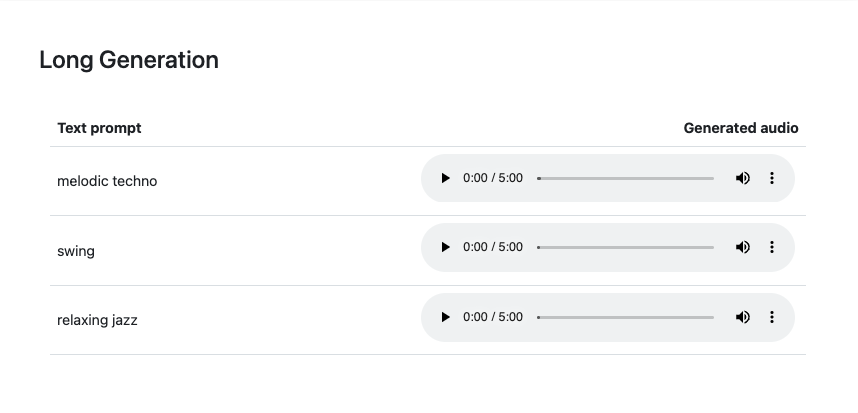Play the swing audio clip

click(446, 247)
